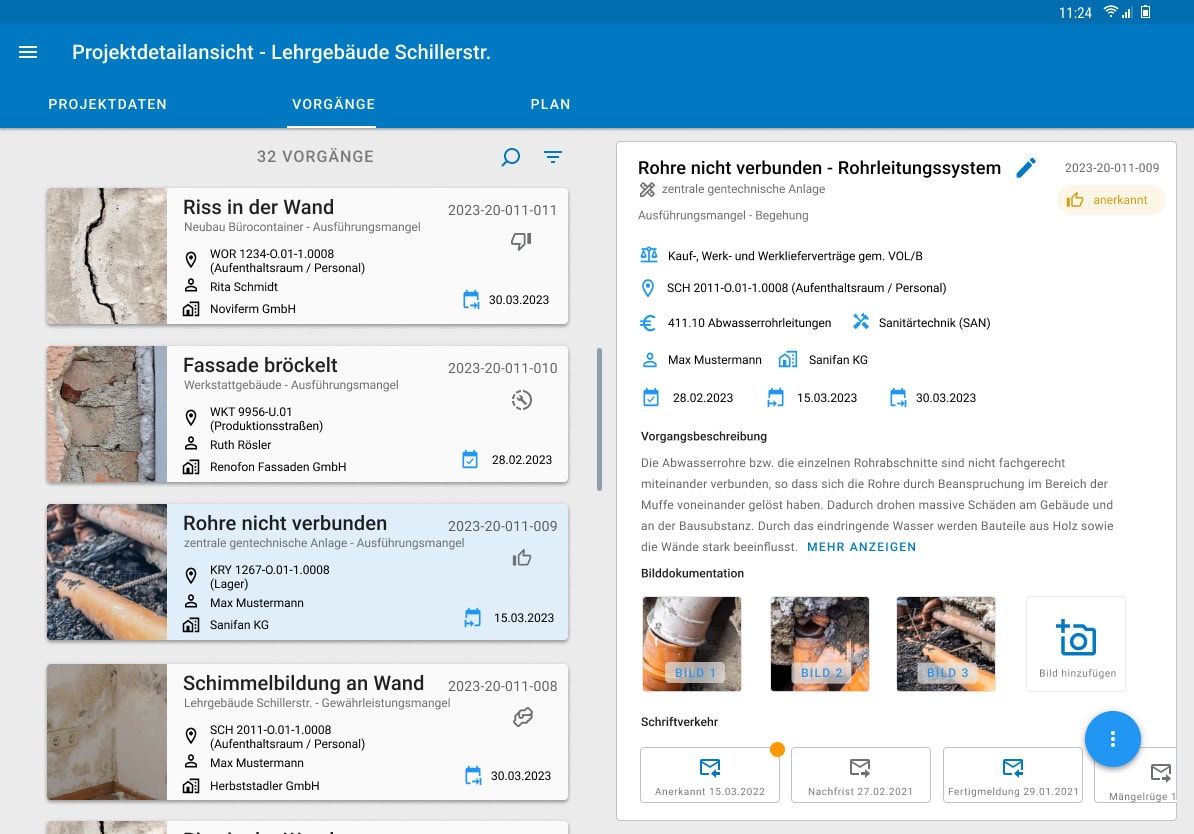The width and height of the screenshot is (1194, 834).
Task: Select the Schimmelbildung an Wand title
Action: click(303, 683)
